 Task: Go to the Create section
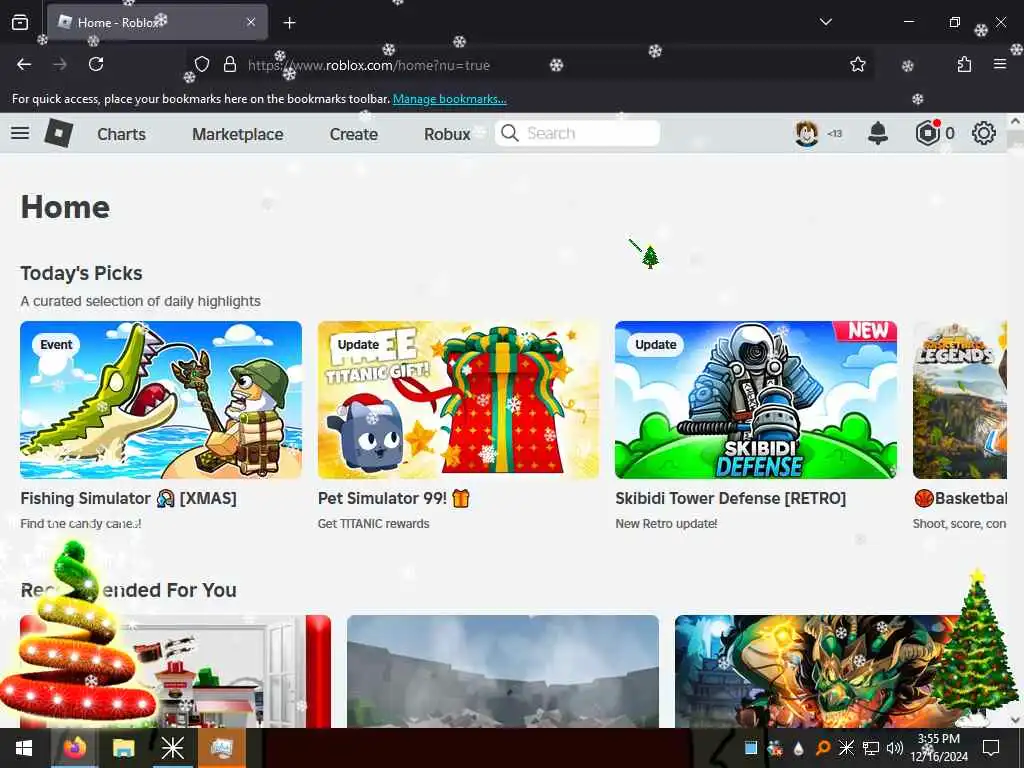coord(353,134)
